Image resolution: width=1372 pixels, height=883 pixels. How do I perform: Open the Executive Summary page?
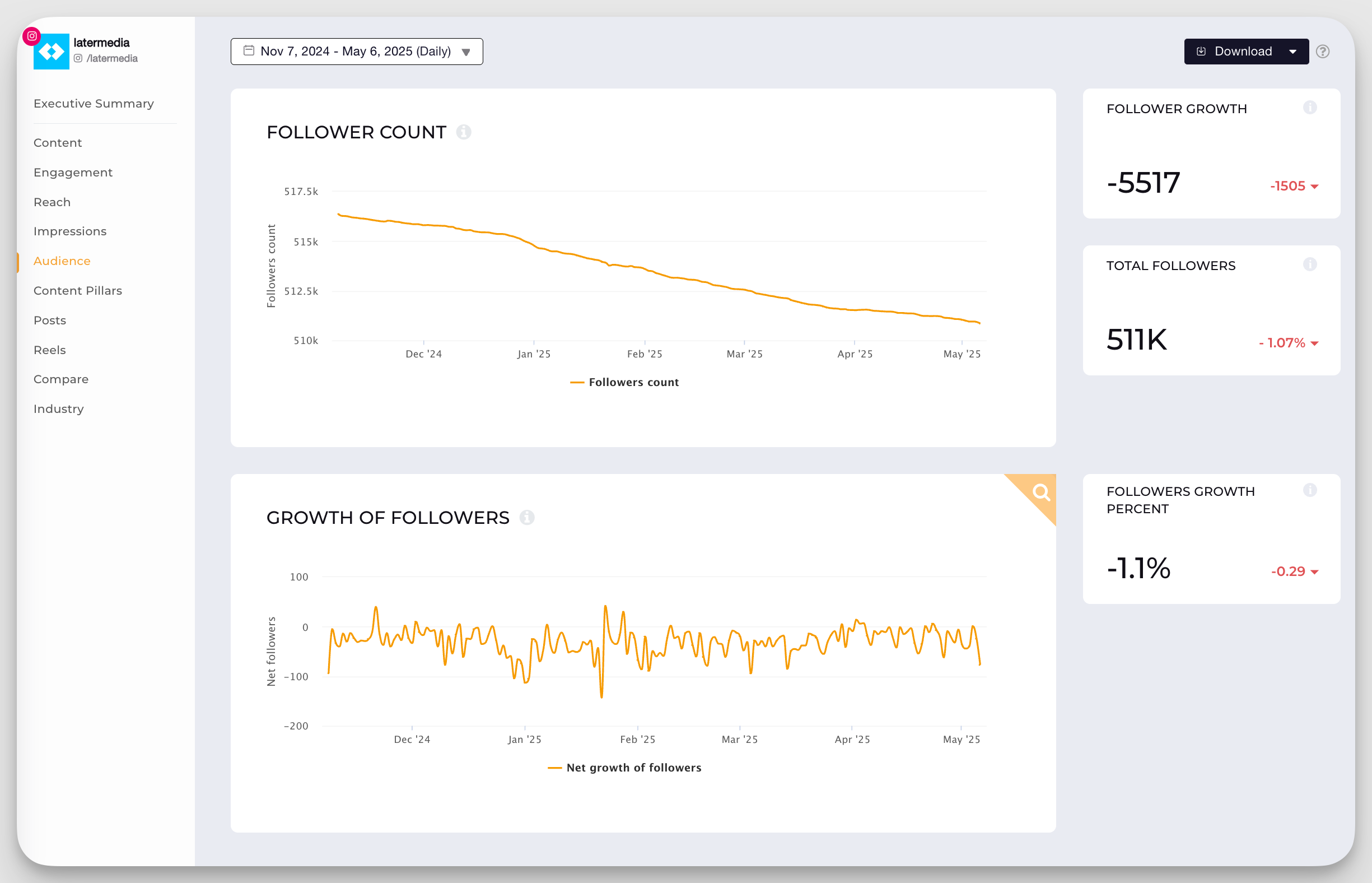(94, 103)
